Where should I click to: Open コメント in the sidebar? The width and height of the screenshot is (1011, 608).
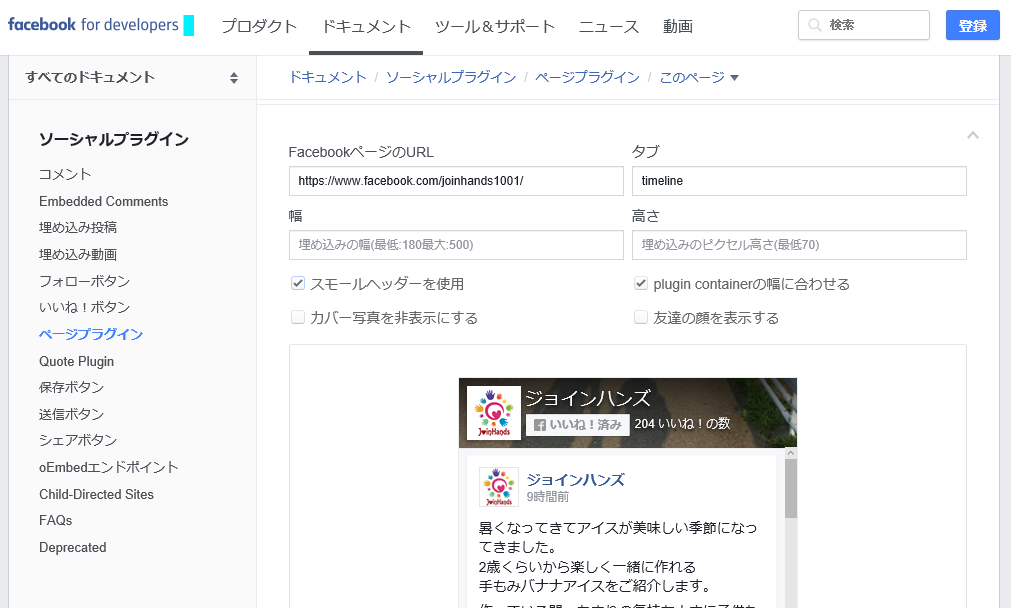tap(65, 174)
